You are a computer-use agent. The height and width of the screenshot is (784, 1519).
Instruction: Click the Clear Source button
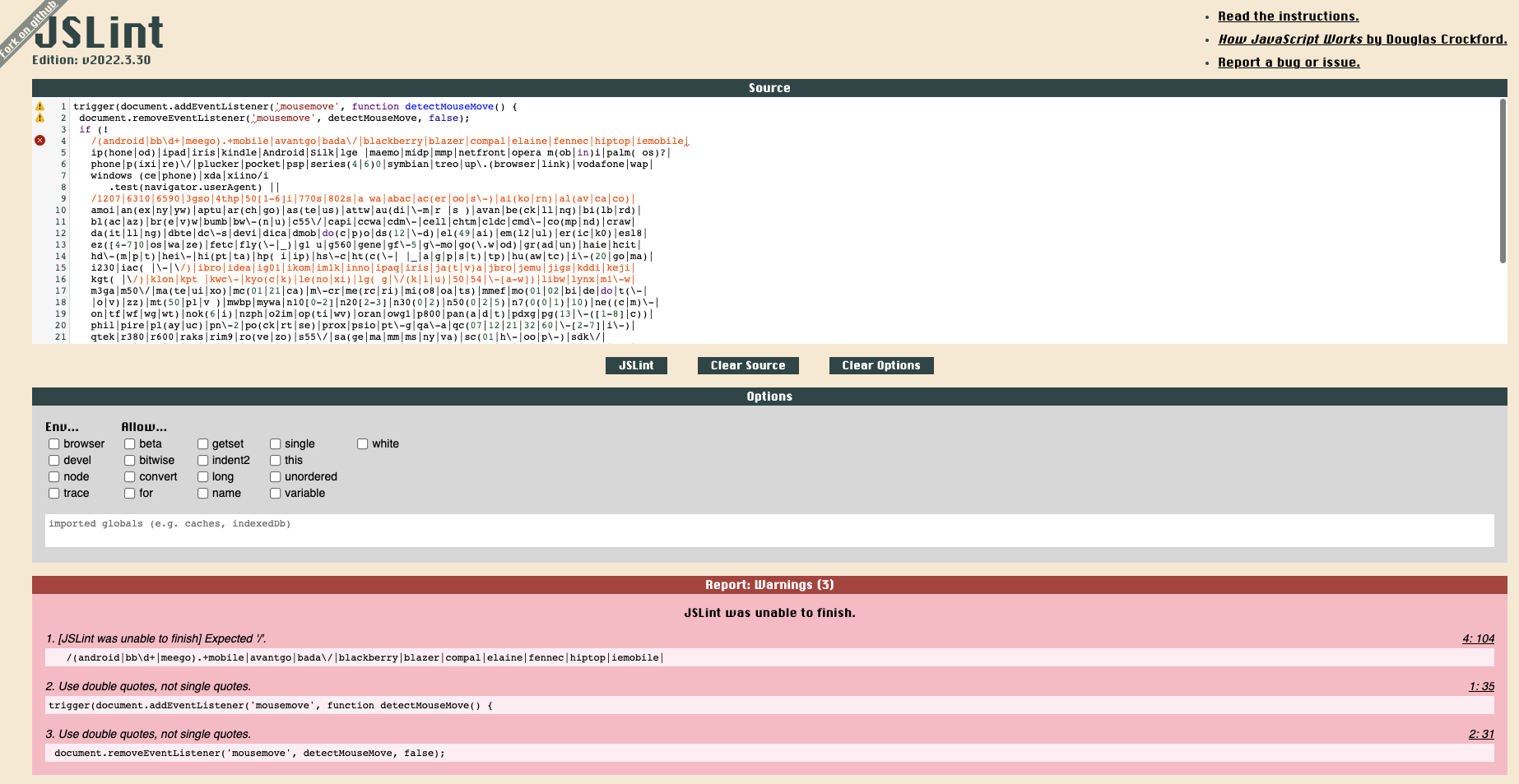point(748,365)
